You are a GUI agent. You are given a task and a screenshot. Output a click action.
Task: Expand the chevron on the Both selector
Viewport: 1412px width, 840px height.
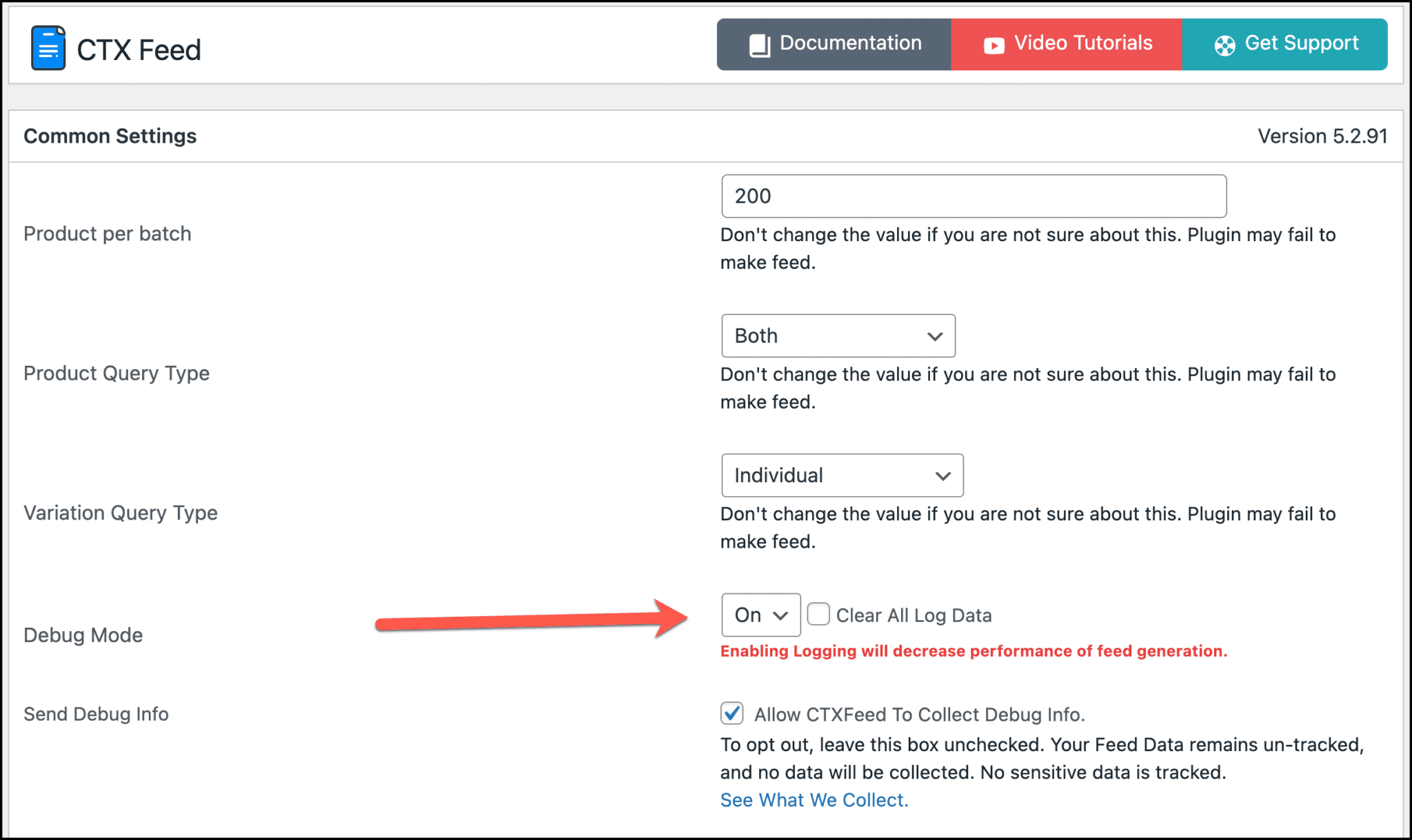click(934, 336)
